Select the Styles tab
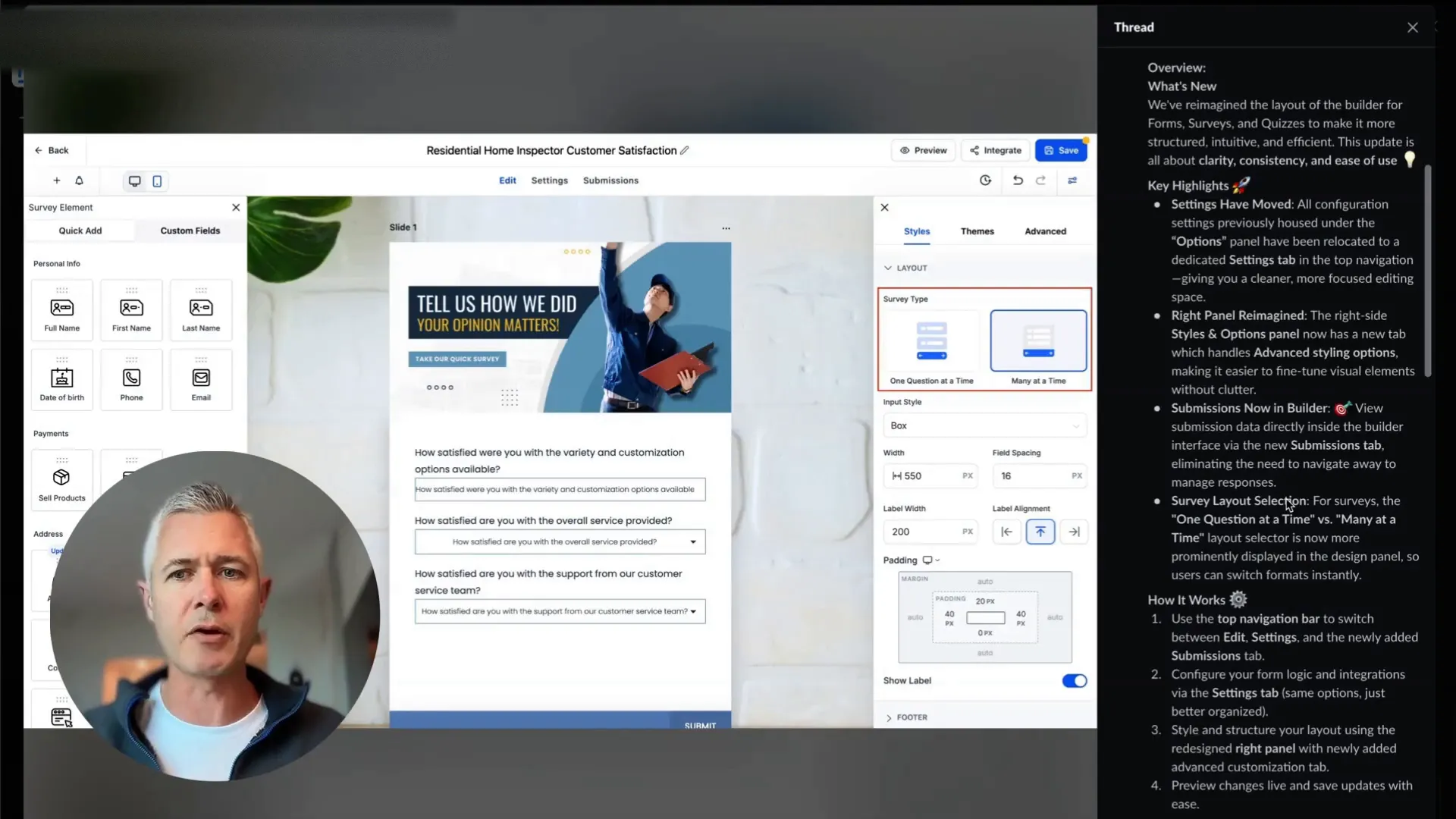Viewport: 1456px width, 819px height. click(x=917, y=231)
